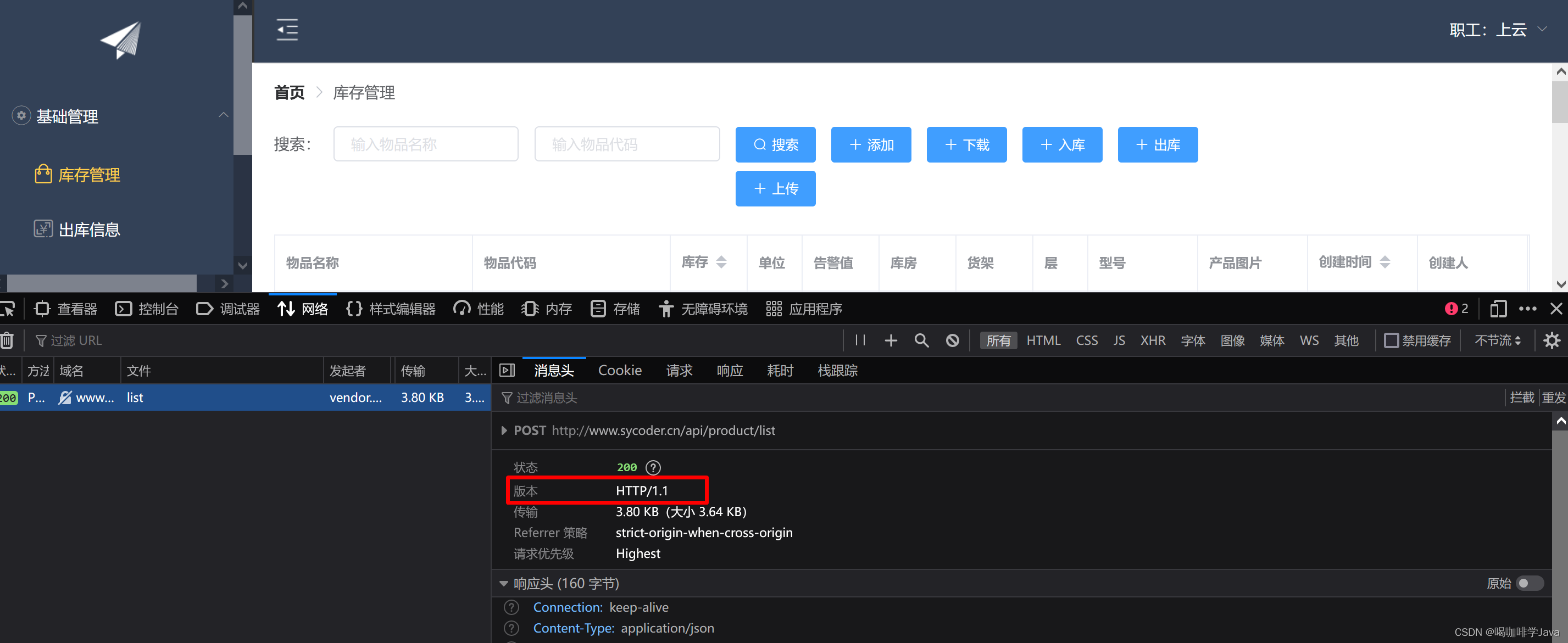Image resolution: width=1568 pixels, height=643 pixels.
Task: Collapse the POST request details expander
Action: (x=504, y=430)
